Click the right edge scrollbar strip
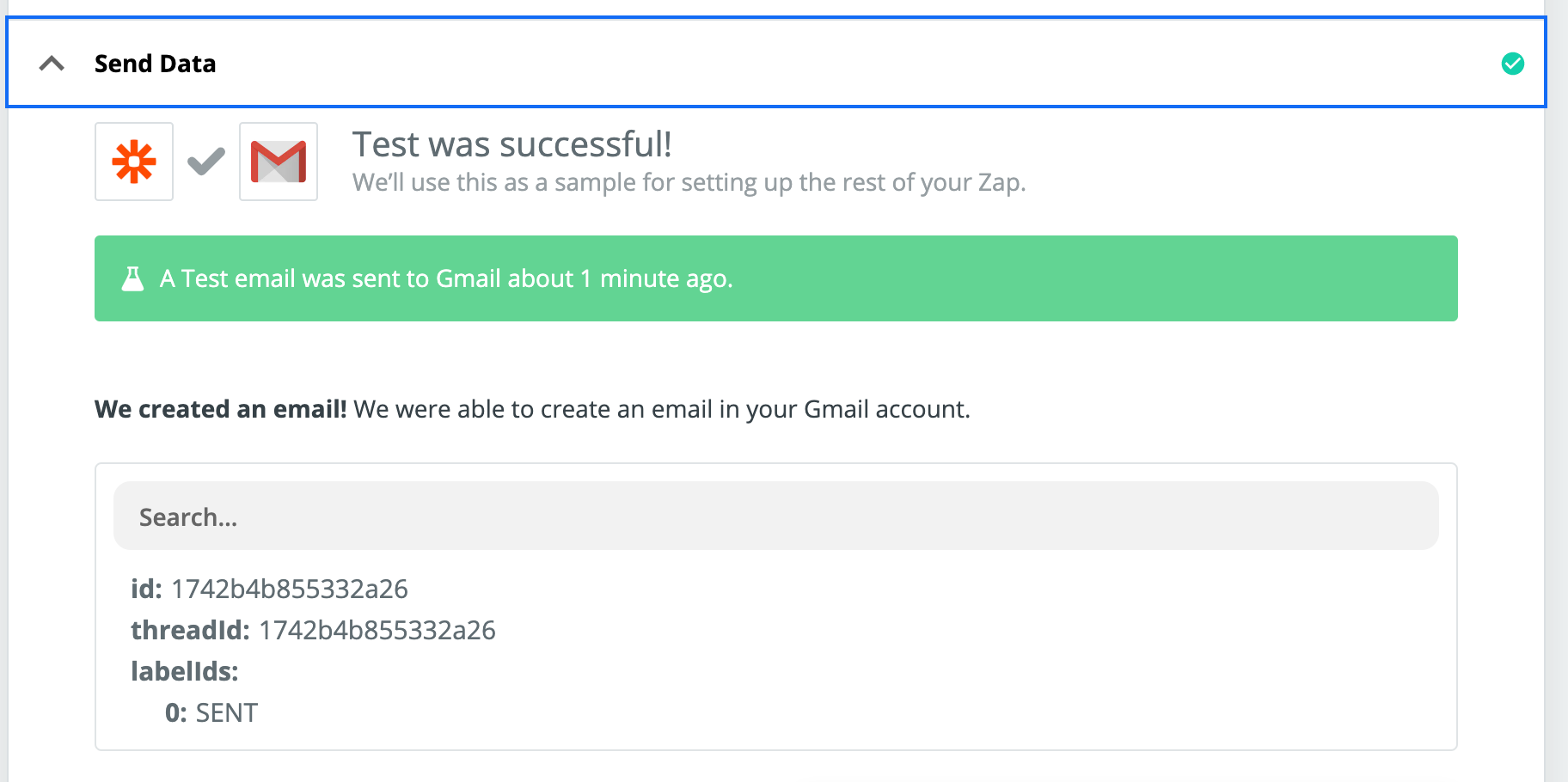The width and height of the screenshot is (1568, 782). 1556,391
